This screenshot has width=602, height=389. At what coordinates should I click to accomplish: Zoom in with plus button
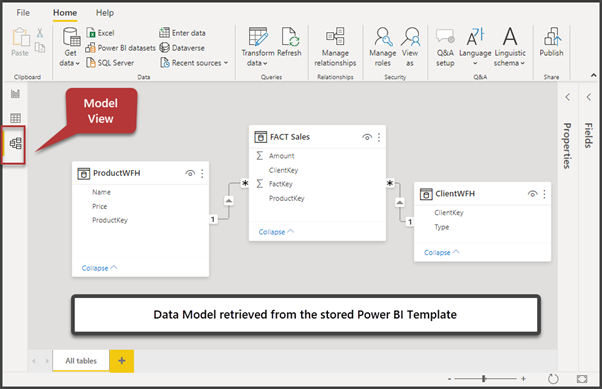click(x=523, y=379)
